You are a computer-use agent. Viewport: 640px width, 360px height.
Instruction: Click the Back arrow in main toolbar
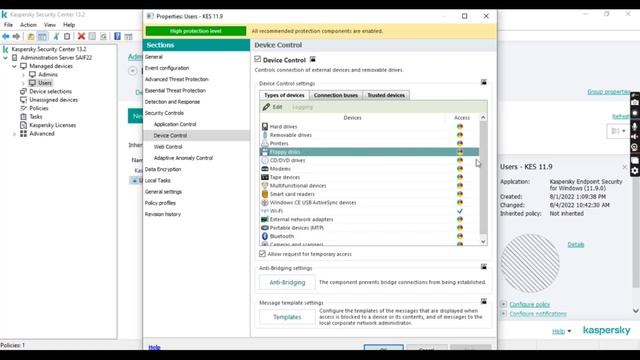coord(6,36)
